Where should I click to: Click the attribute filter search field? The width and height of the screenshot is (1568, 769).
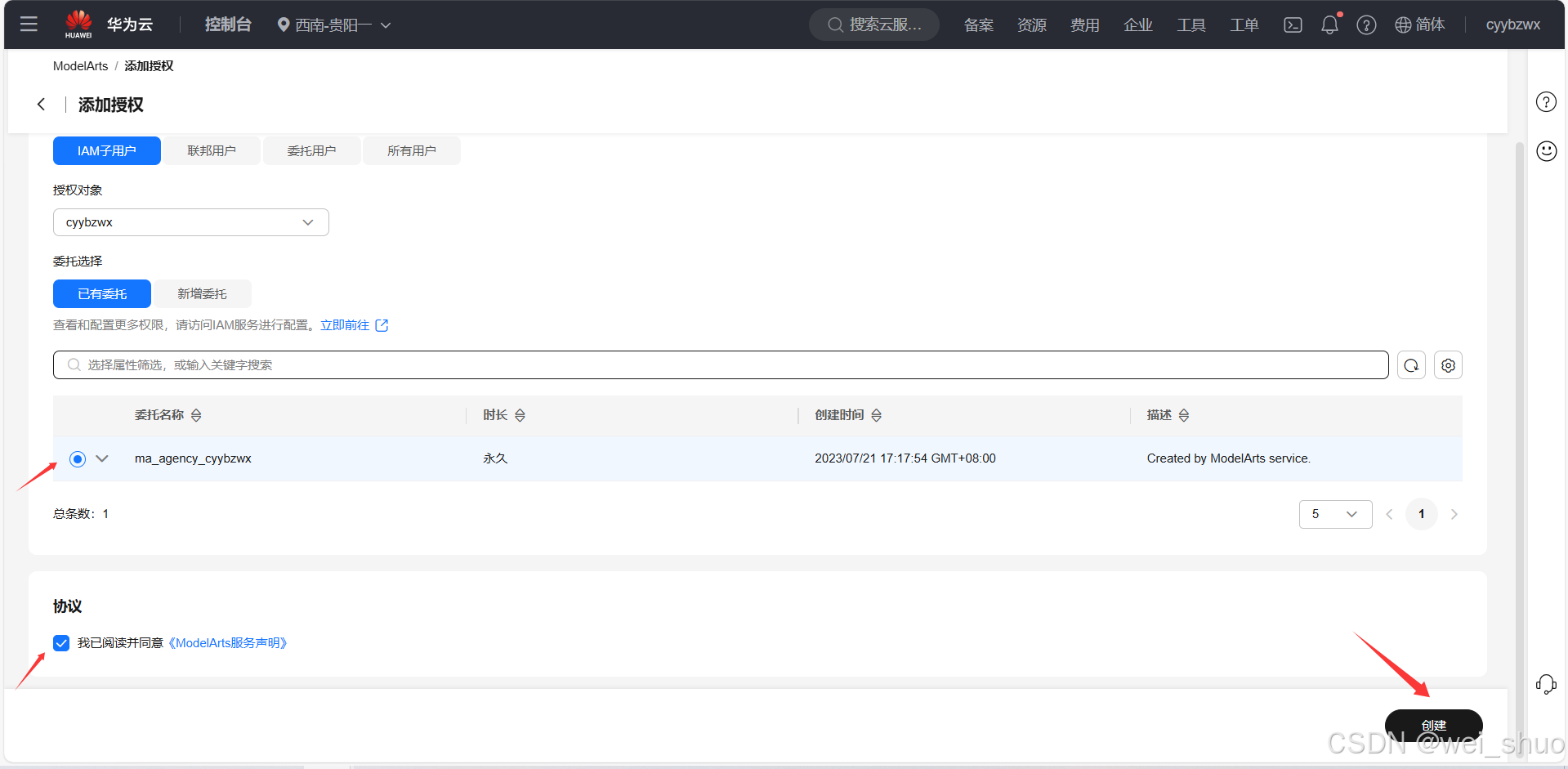721,365
